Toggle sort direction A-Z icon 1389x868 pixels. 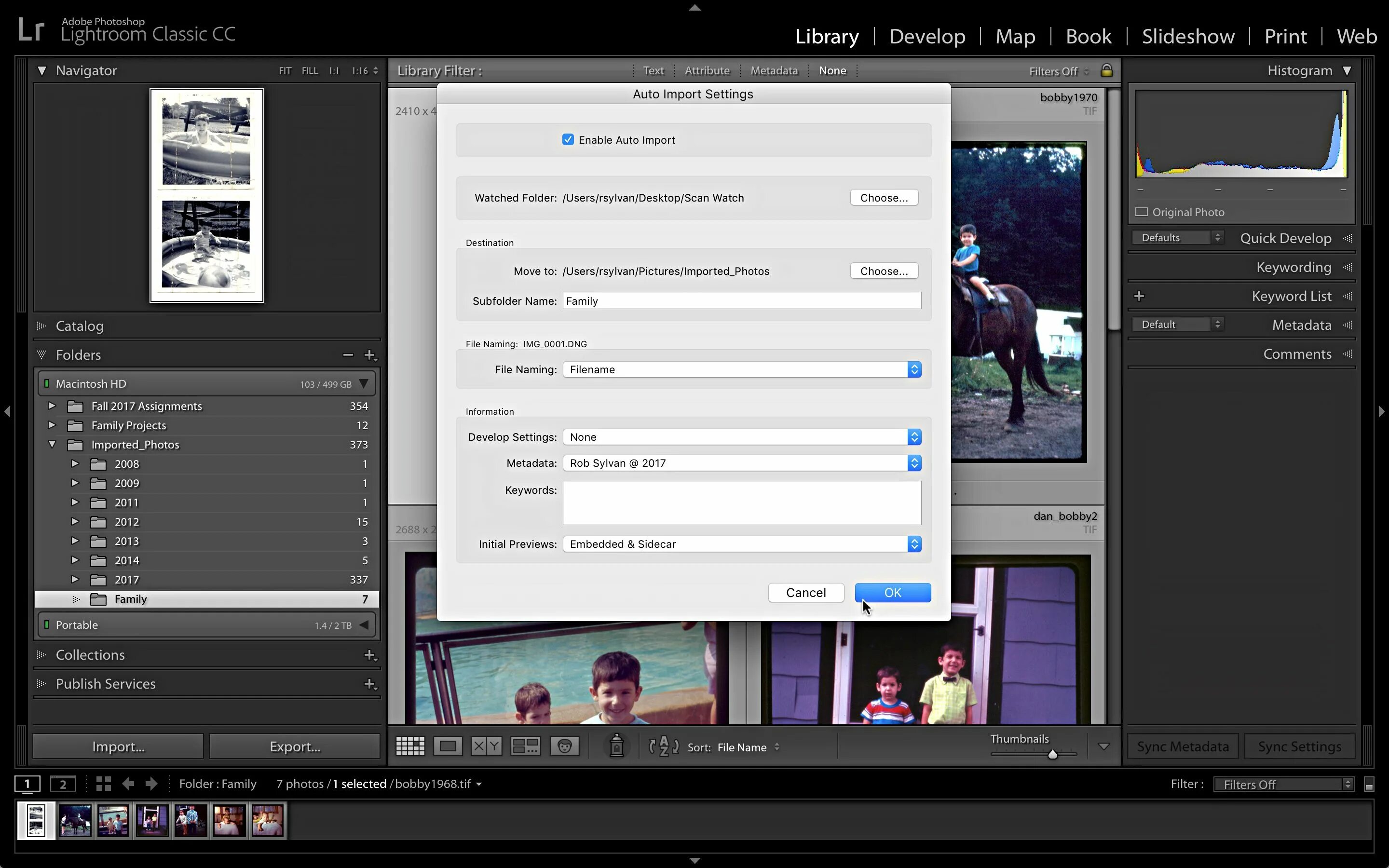(664, 746)
